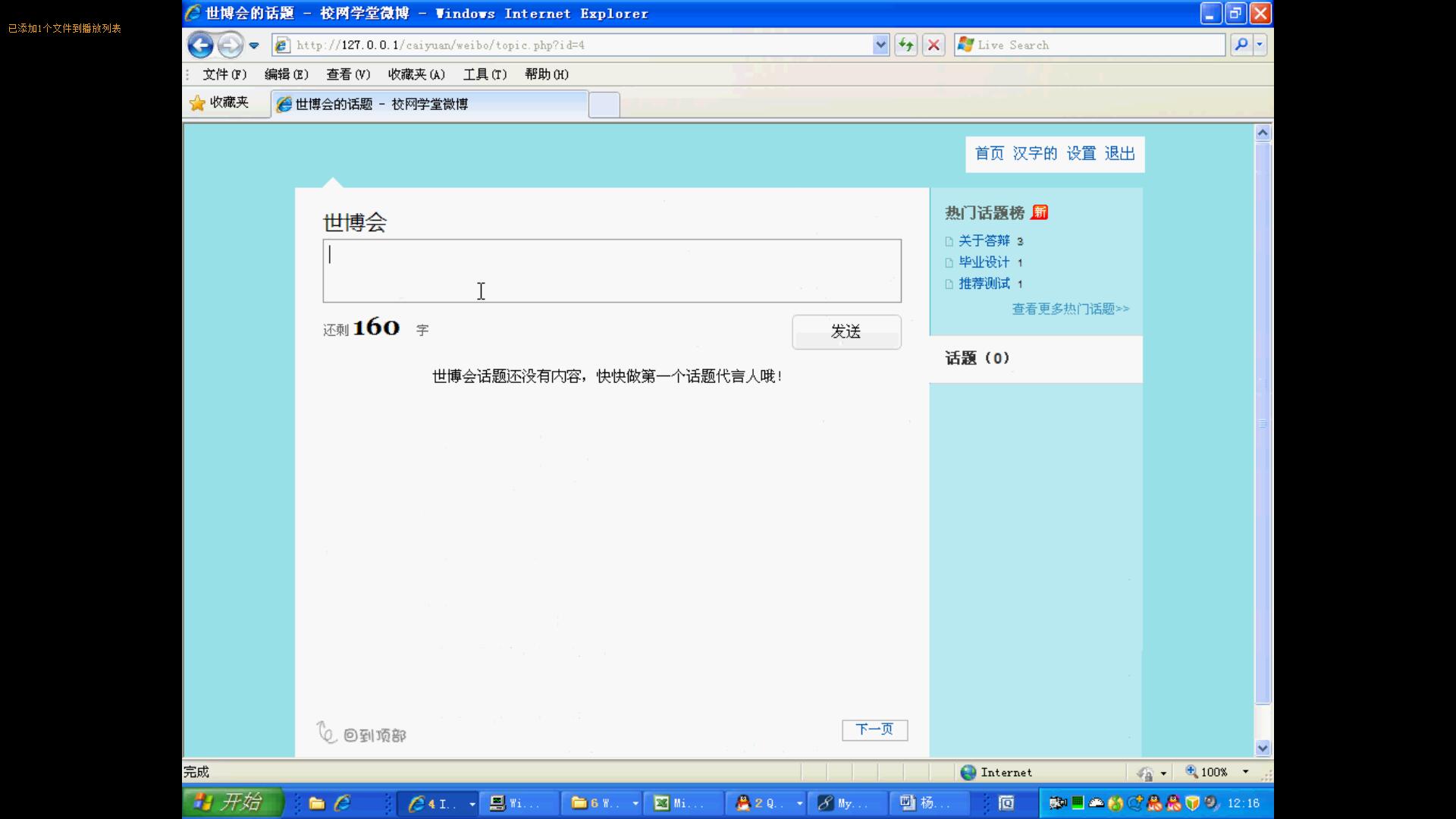Open the 帮助(H) menu
The image size is (1456, 819).
546,74
